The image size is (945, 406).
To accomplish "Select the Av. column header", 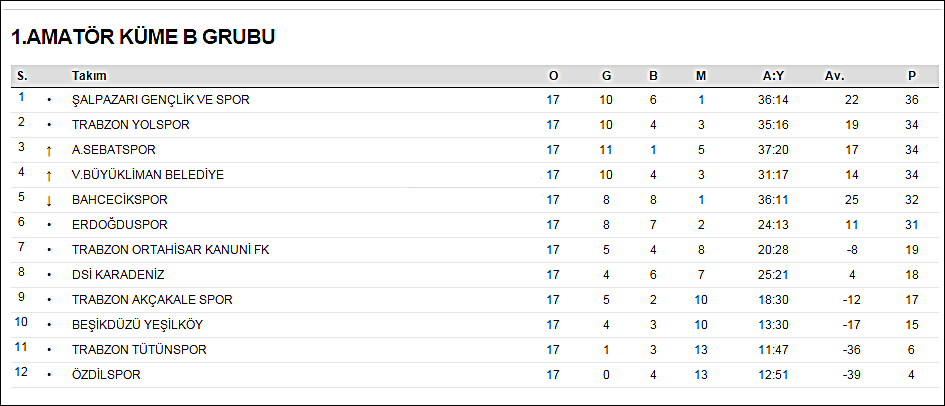I will (x=835, y=77).
